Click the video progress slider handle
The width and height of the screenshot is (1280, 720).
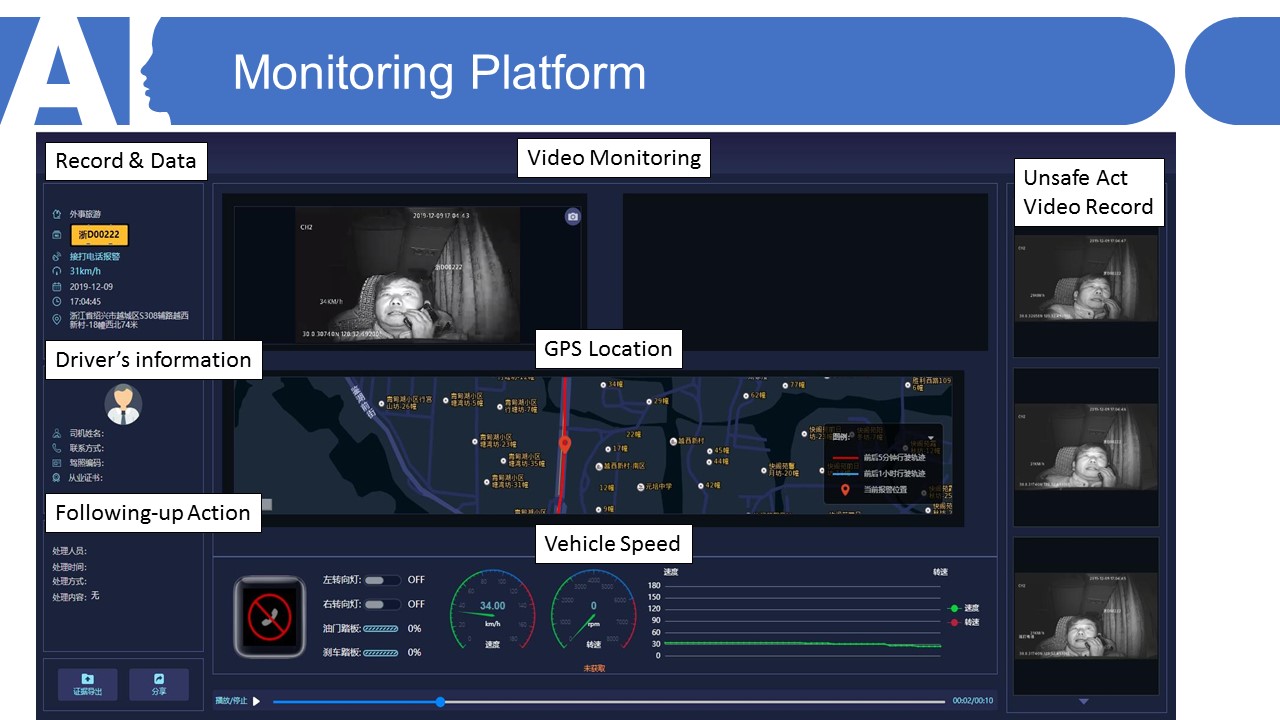click(x=440, y=702)
